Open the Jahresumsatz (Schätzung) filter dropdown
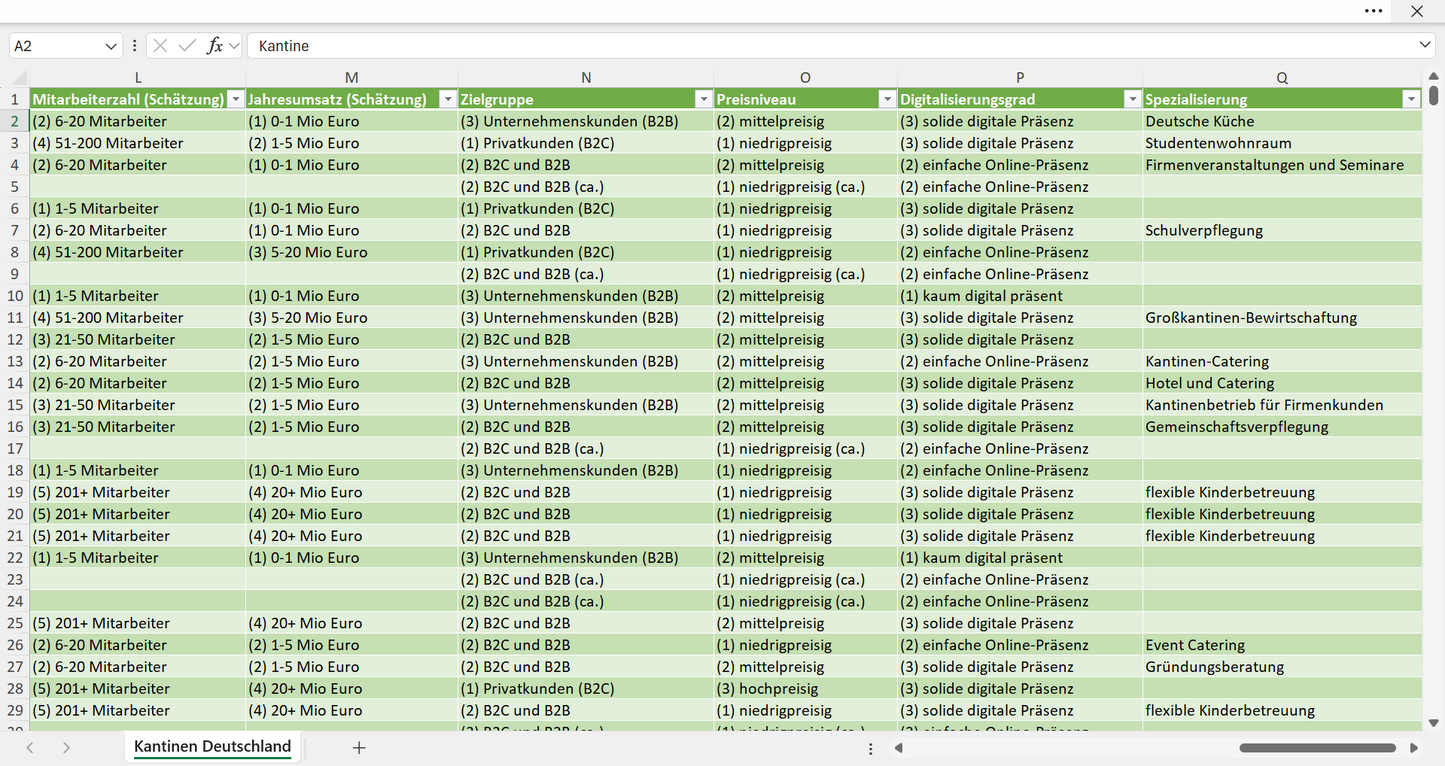 [x=447, y=99]
